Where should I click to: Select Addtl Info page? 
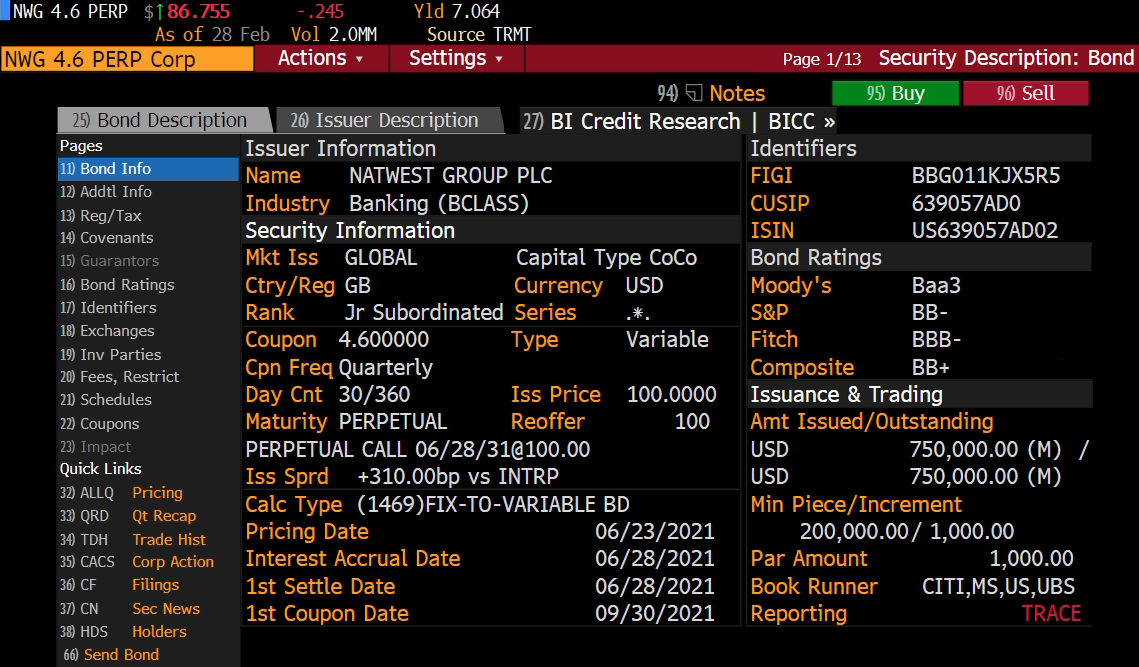tap(106, 192)
